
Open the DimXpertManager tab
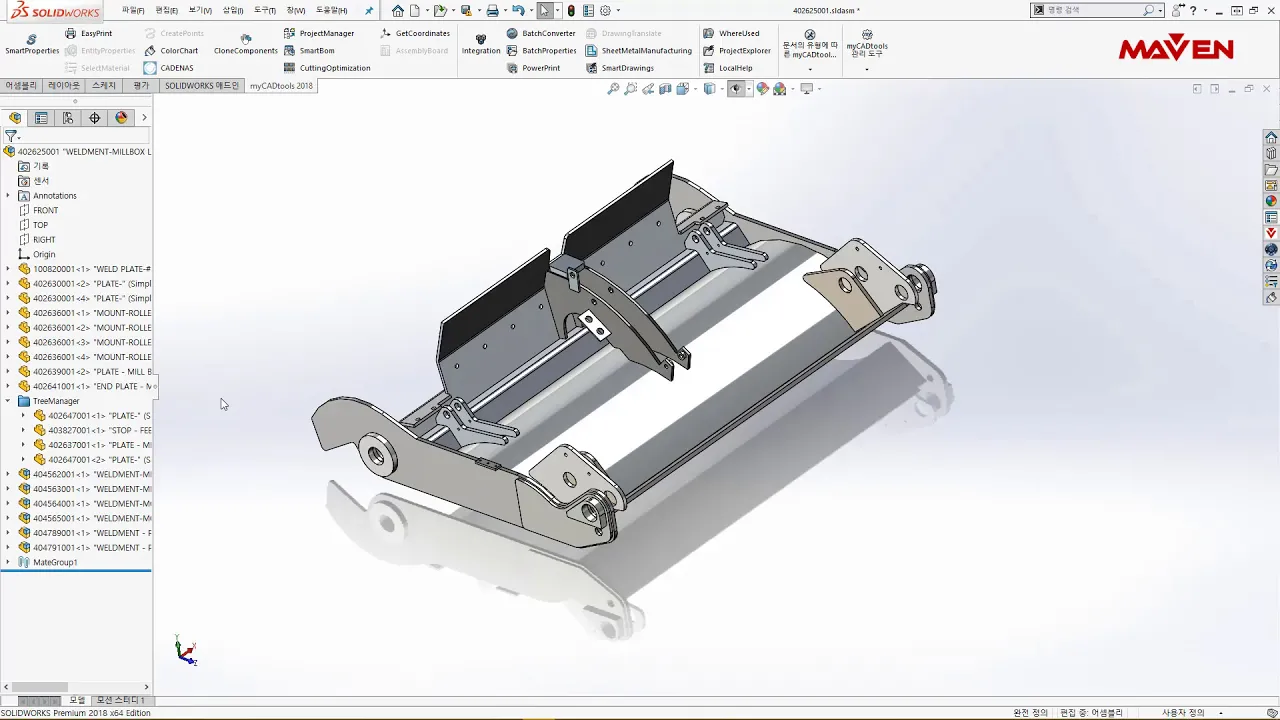pyautogui.click(x=95, y=118)
